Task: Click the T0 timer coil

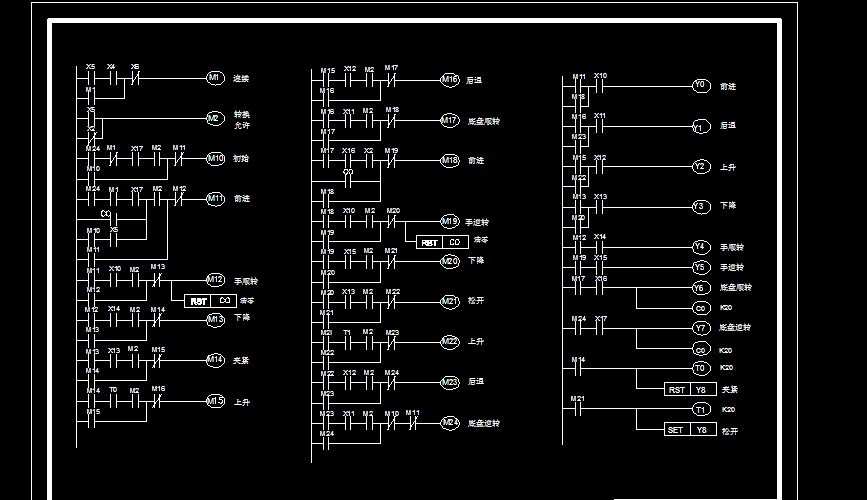Action: (x=701, y=368)
